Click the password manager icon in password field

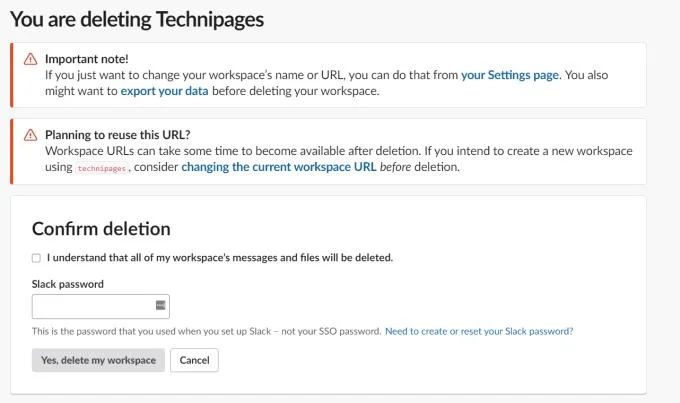coord(160,305)
